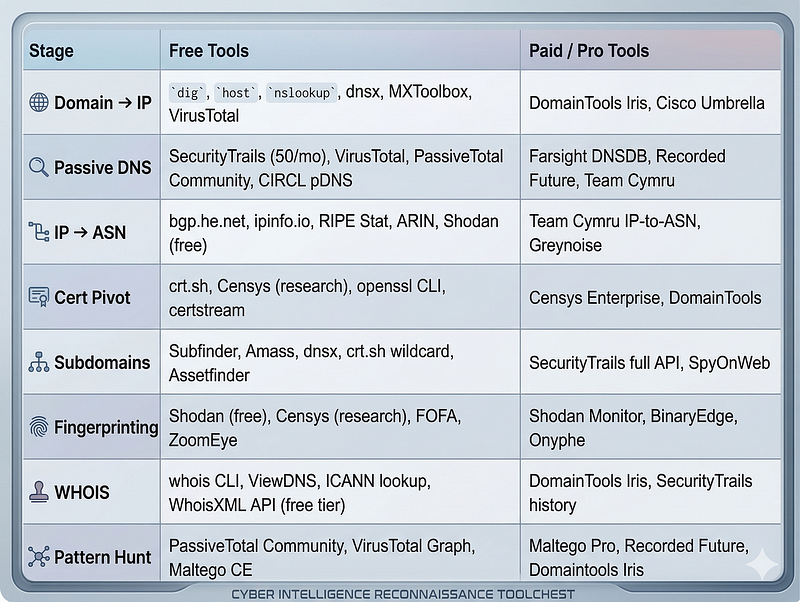
Task: Click ZoomEye text
Action: click(203, 440)
